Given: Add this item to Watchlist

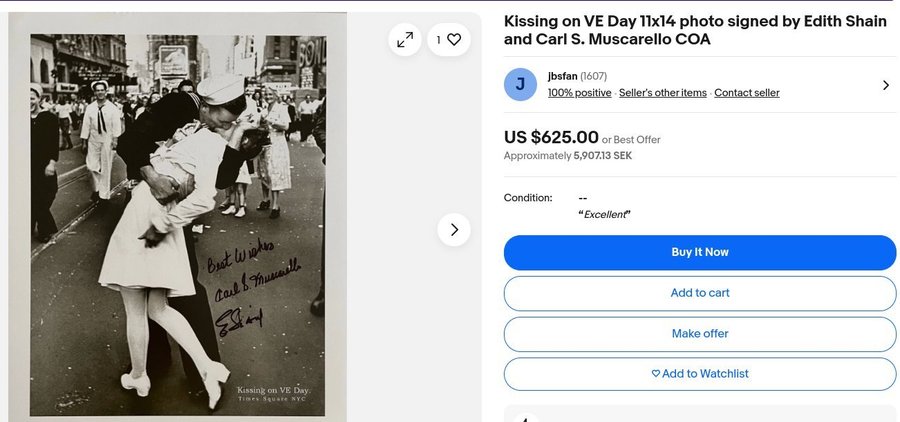Looking at the screenshot, I should 699,374.
